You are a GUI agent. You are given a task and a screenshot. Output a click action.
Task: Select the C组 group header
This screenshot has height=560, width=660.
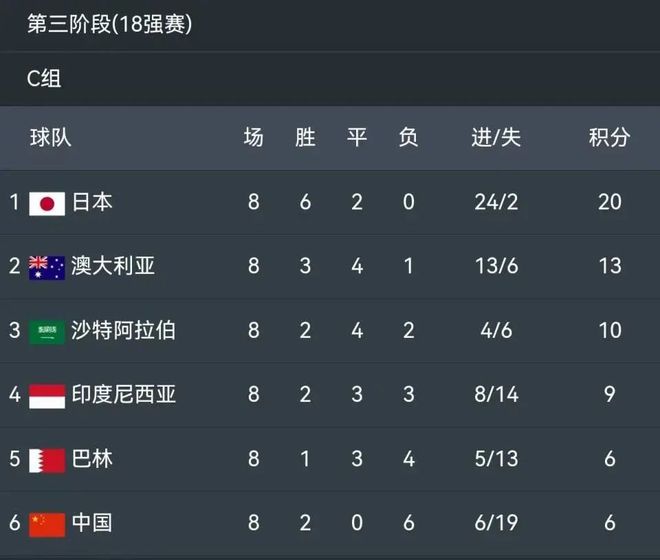(x=44, y=78)
